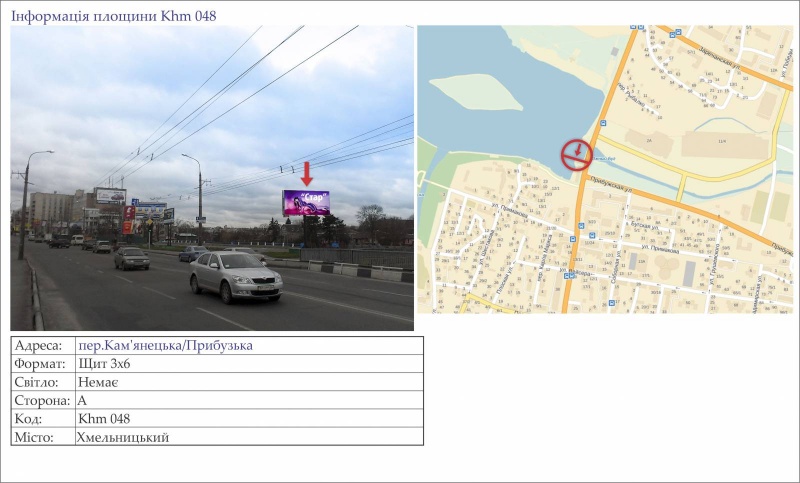Click the "Щит 3x6" format cell
Image resolution: width=800 pixels, height=483 pixels.
104,364
